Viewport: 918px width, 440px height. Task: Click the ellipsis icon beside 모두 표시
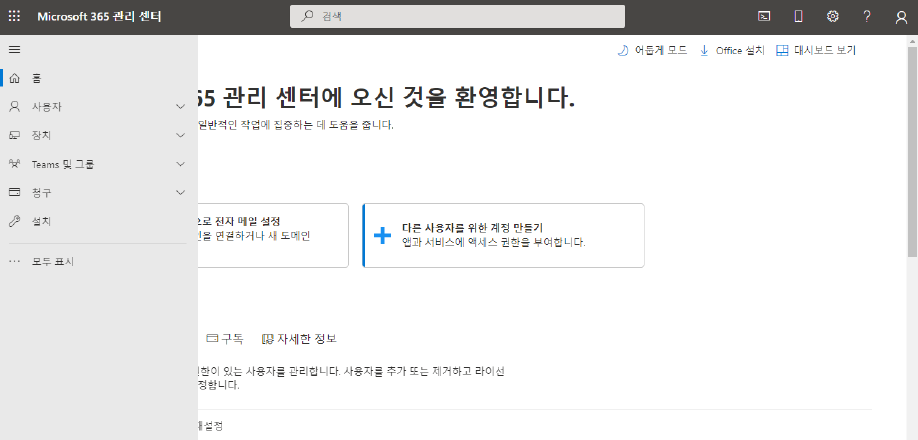(15, 262)
